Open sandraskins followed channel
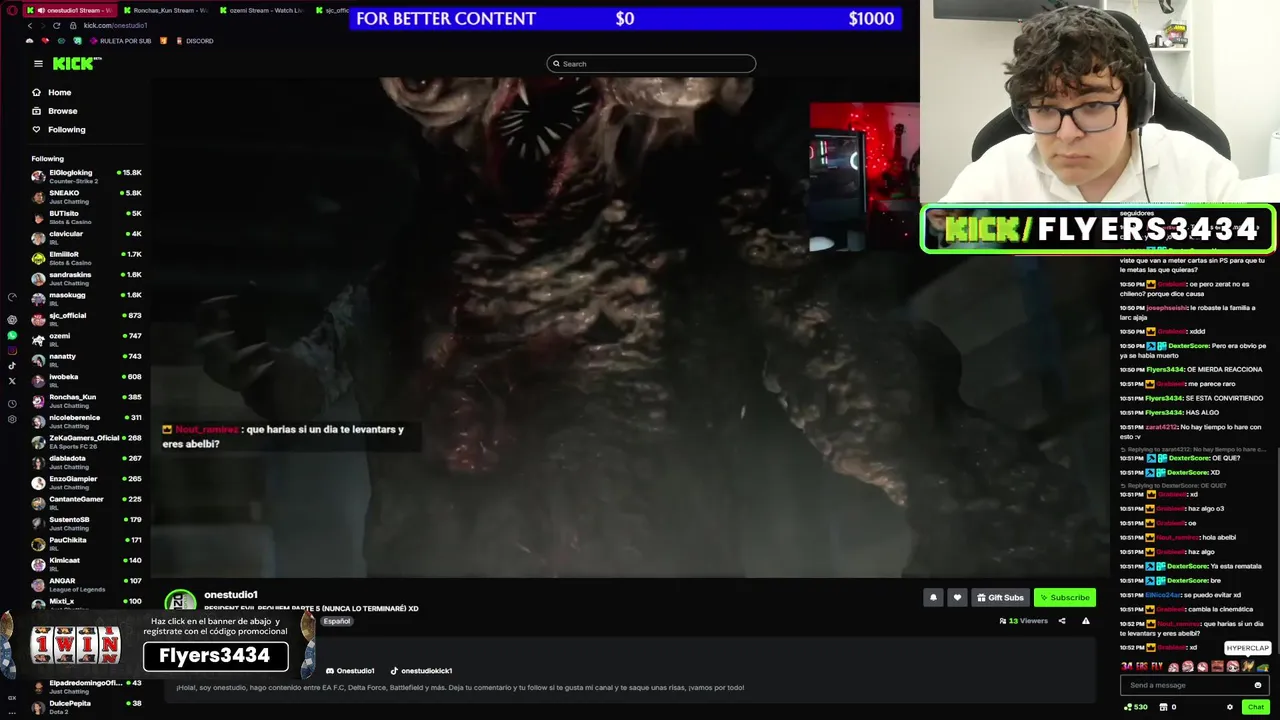The width and height of the screenshot is (1280, 720). coord(86,278)
